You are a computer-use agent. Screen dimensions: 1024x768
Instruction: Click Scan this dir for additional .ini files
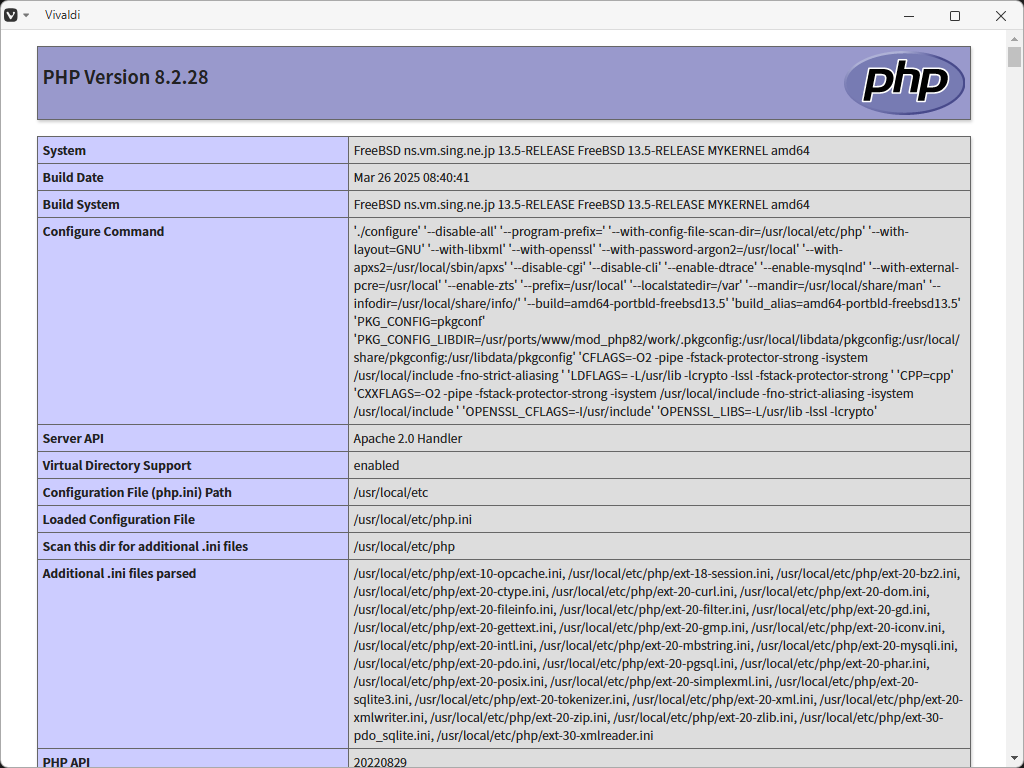[x=145, y=546]
